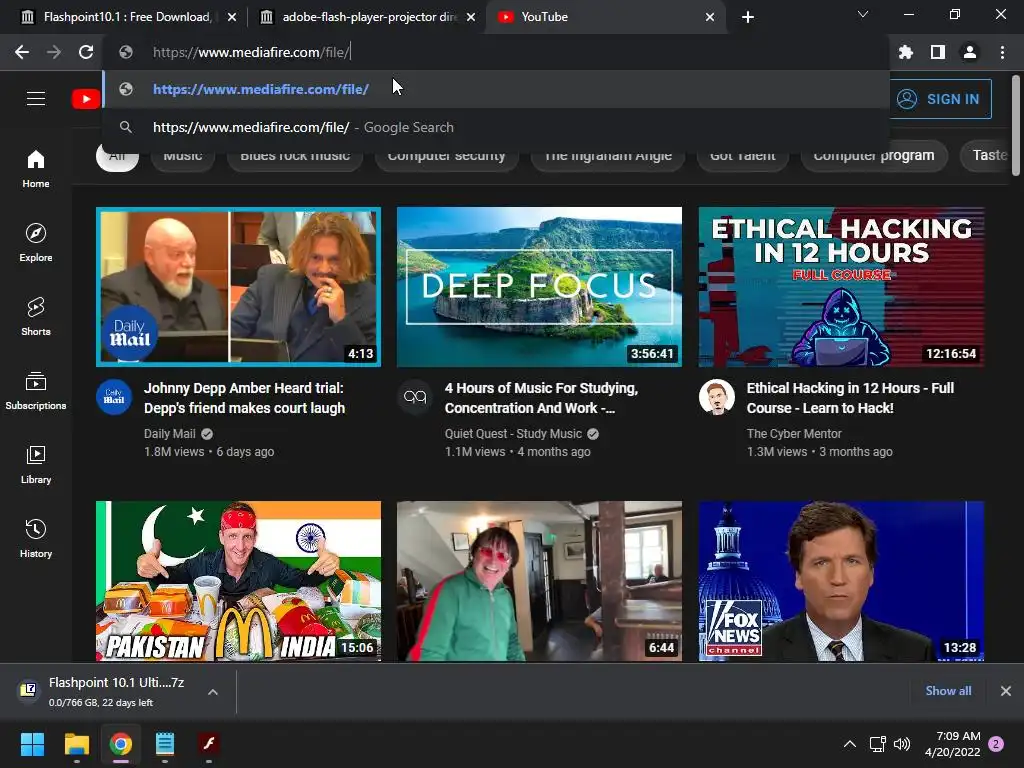The width and height of the screenshot is (1024, 768).
Task: Click Show all downloads
Action: [x=948, y=691]
